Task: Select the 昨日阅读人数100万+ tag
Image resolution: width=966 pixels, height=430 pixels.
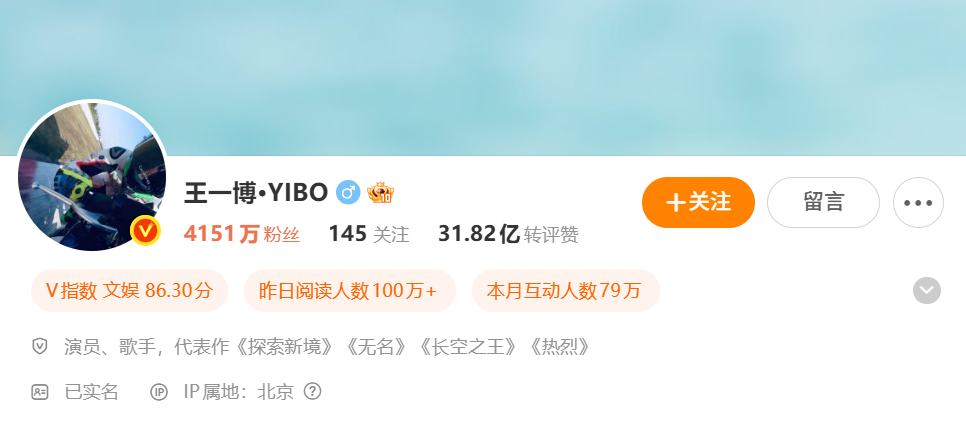Action: coord(349,290)
